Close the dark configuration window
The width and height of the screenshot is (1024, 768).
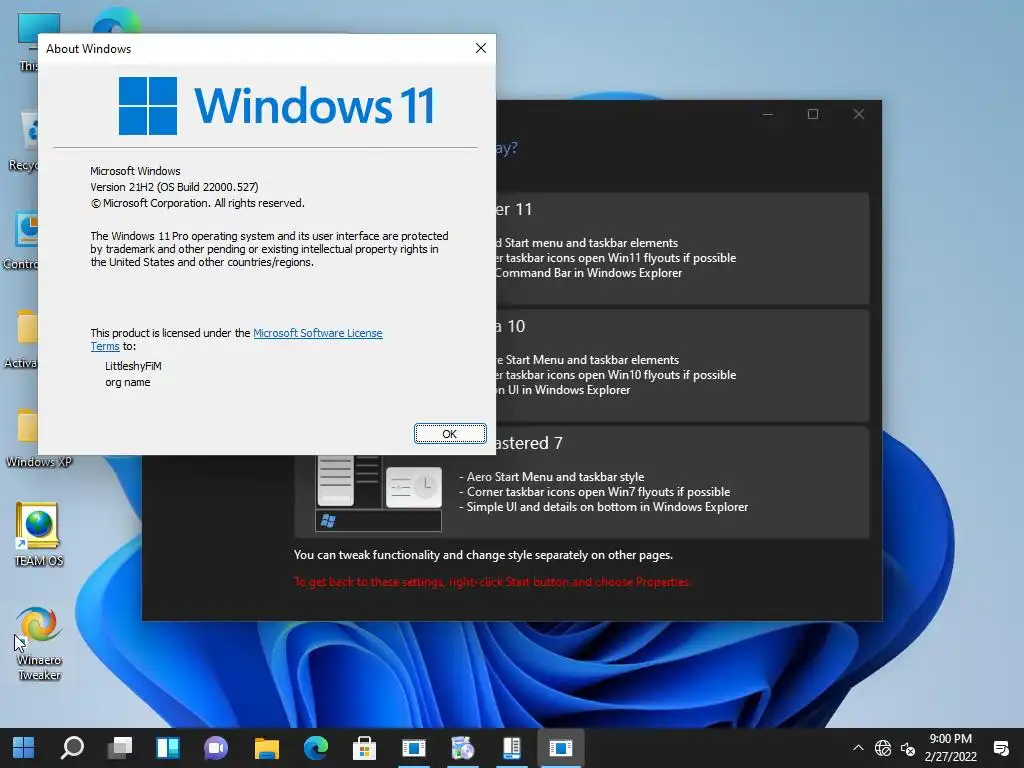pos(859,114)
